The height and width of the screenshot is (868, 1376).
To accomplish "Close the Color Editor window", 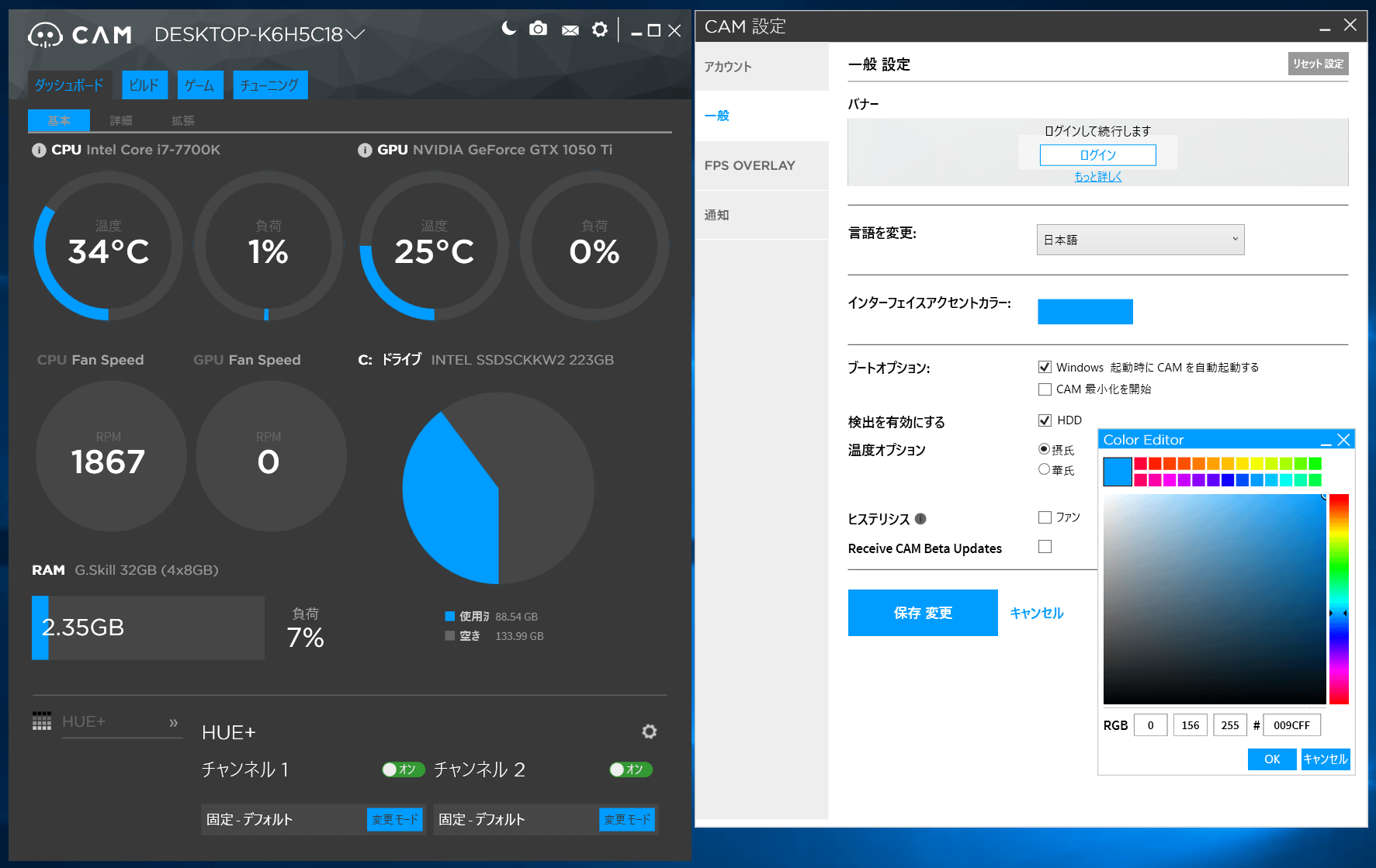I will [1344, 440].
